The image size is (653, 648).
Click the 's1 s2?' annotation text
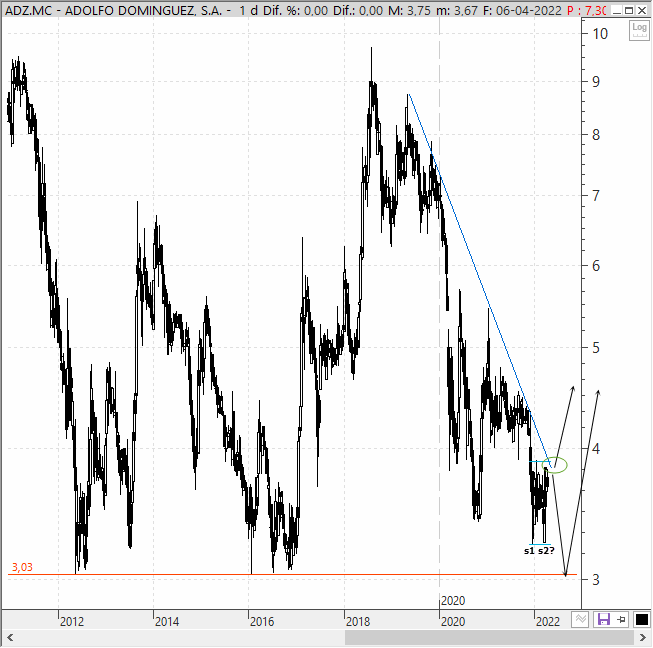point(539,551)
